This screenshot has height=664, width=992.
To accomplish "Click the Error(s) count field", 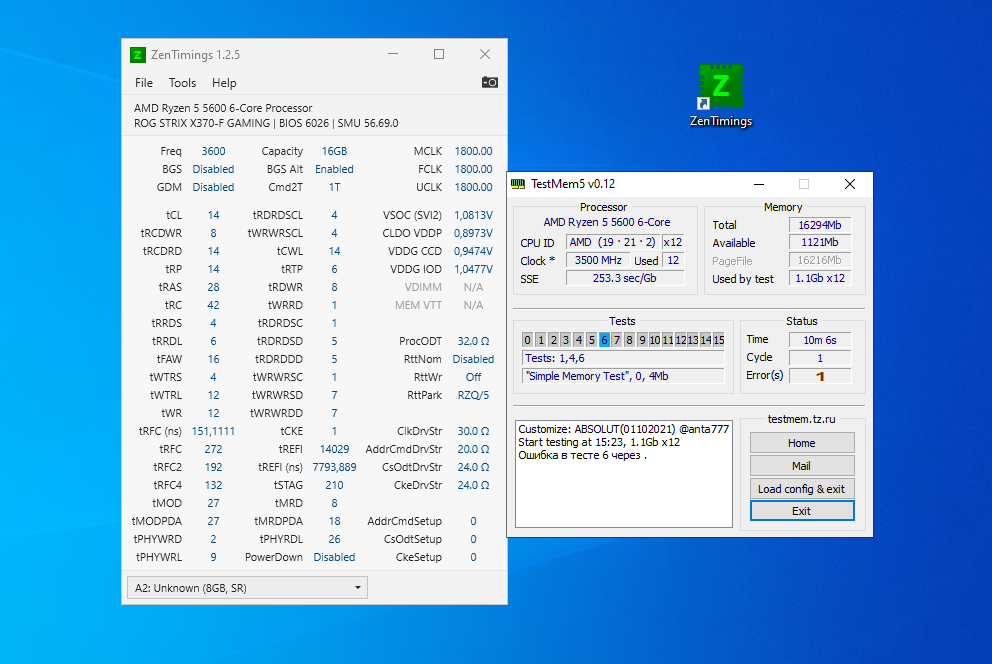I will tap(820, 376).
